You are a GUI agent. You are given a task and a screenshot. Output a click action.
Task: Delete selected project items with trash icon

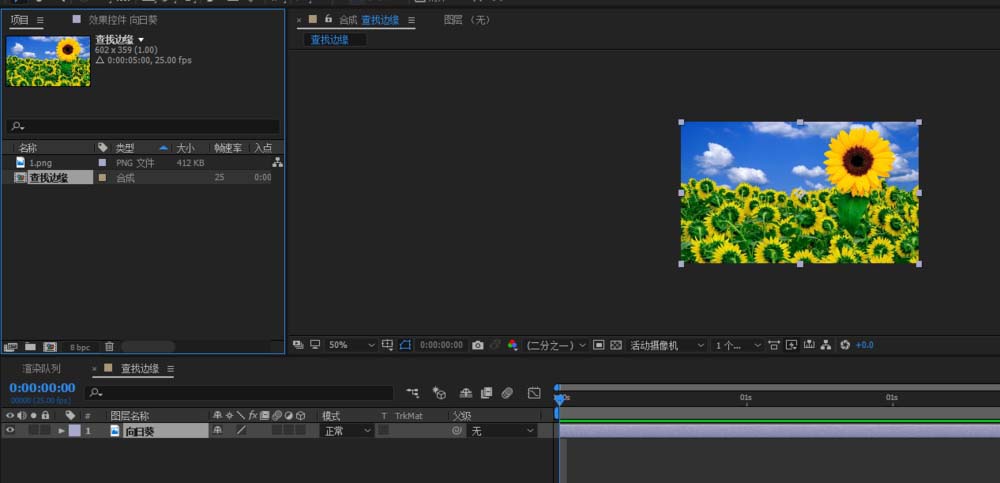coord(109,347)
